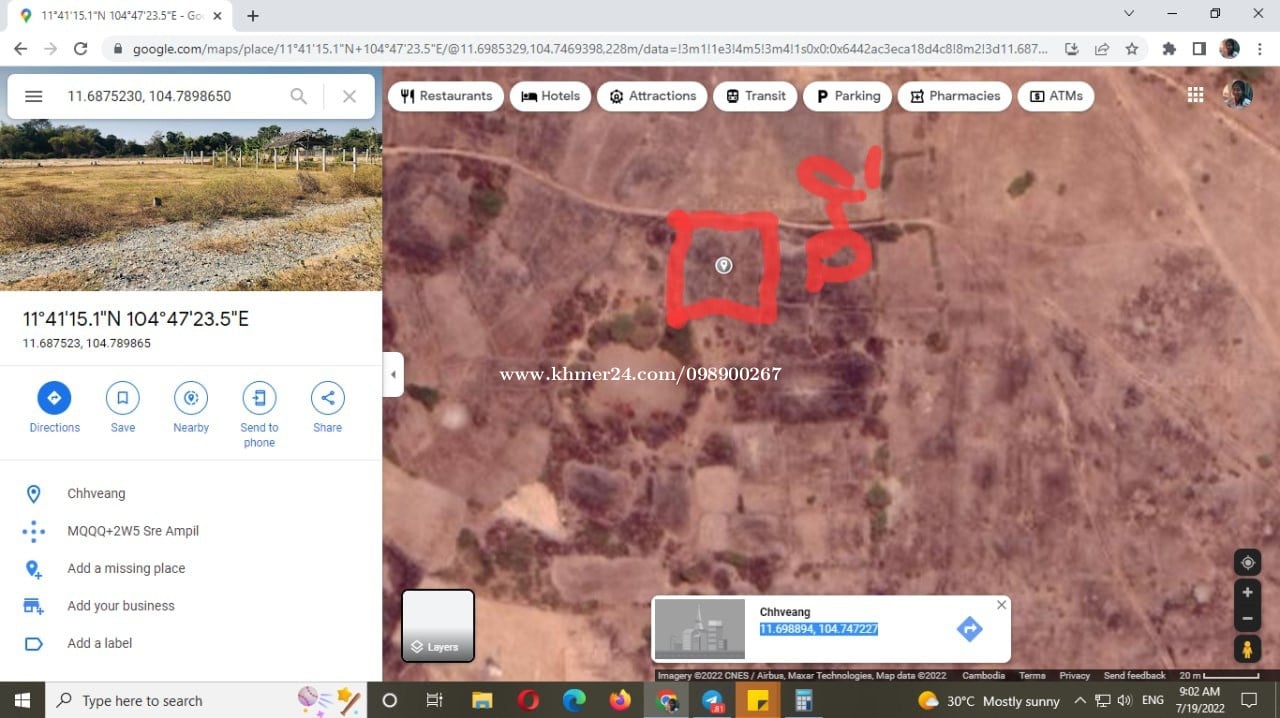Filter map by Hotels
The height and width of the screenshot is (718, 1280).
550,96
